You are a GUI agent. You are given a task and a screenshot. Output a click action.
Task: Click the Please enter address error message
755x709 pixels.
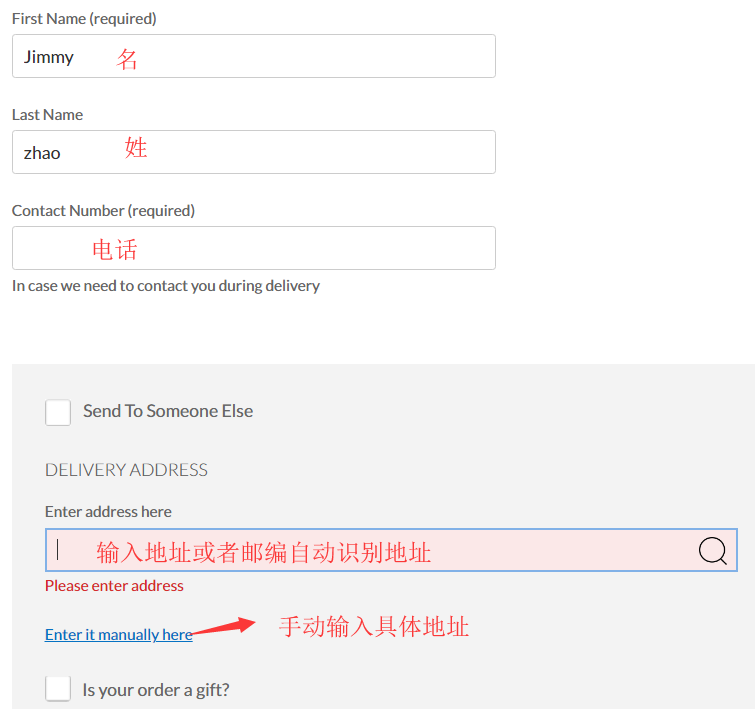point(114,585)
